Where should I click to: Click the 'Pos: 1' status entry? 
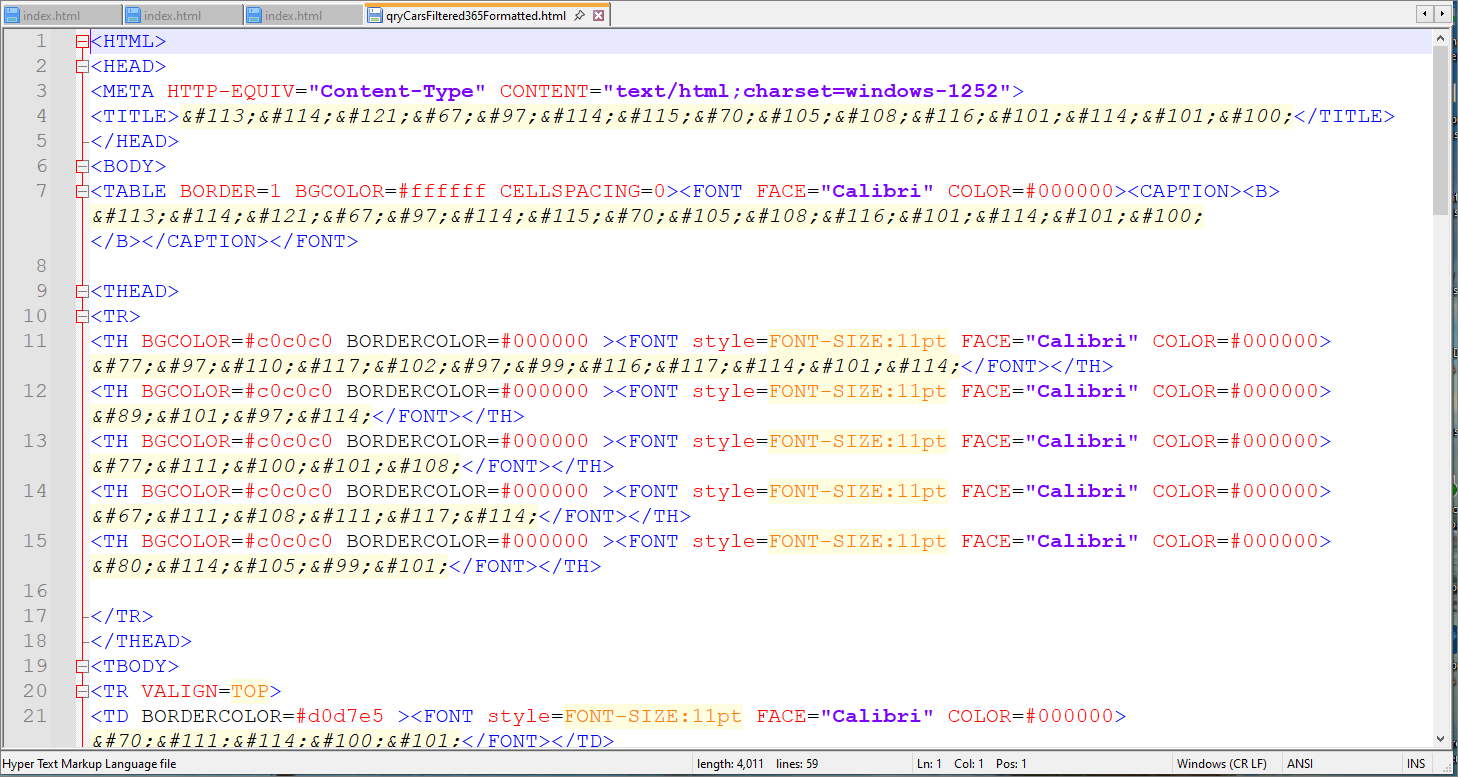1010,764
